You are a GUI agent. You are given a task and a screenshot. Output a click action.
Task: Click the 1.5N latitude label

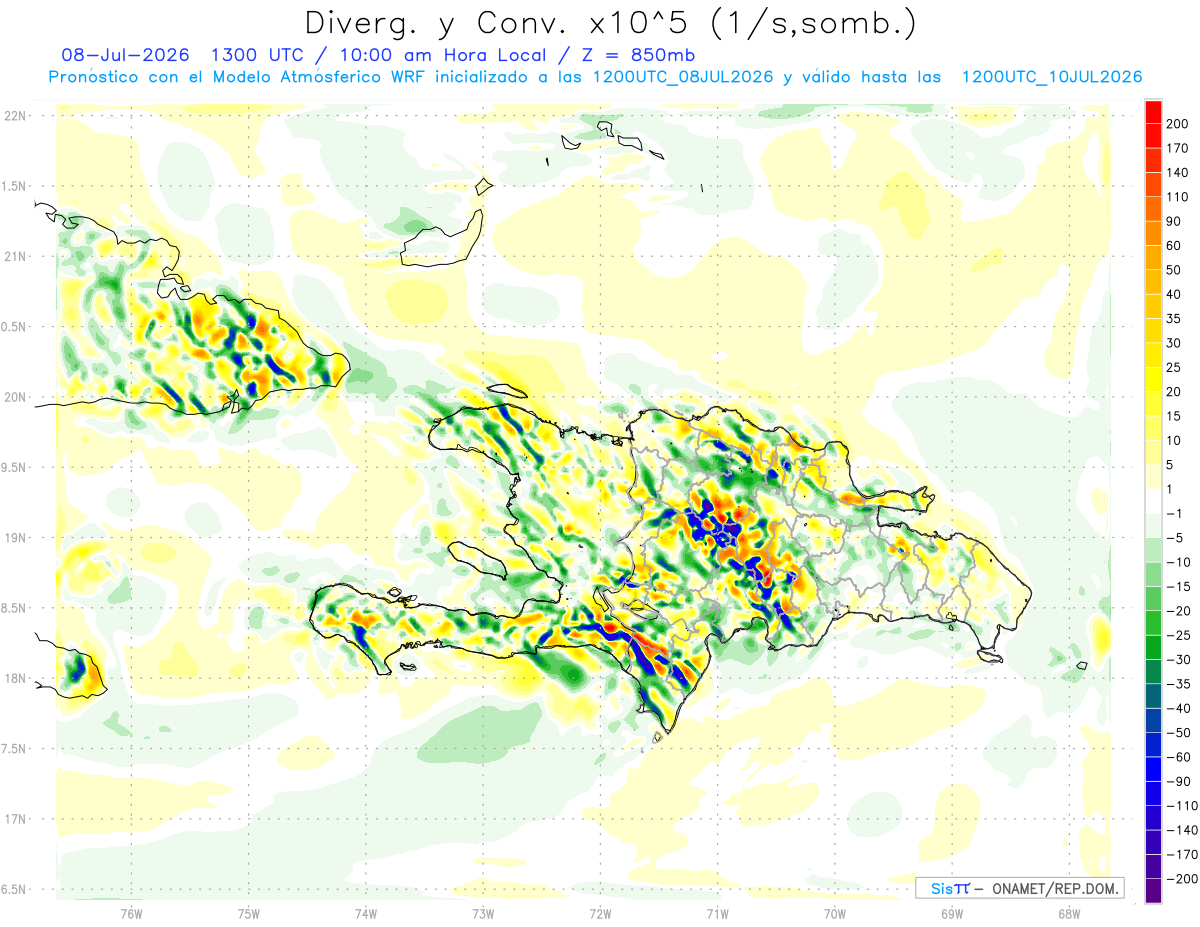pos(14,186)
